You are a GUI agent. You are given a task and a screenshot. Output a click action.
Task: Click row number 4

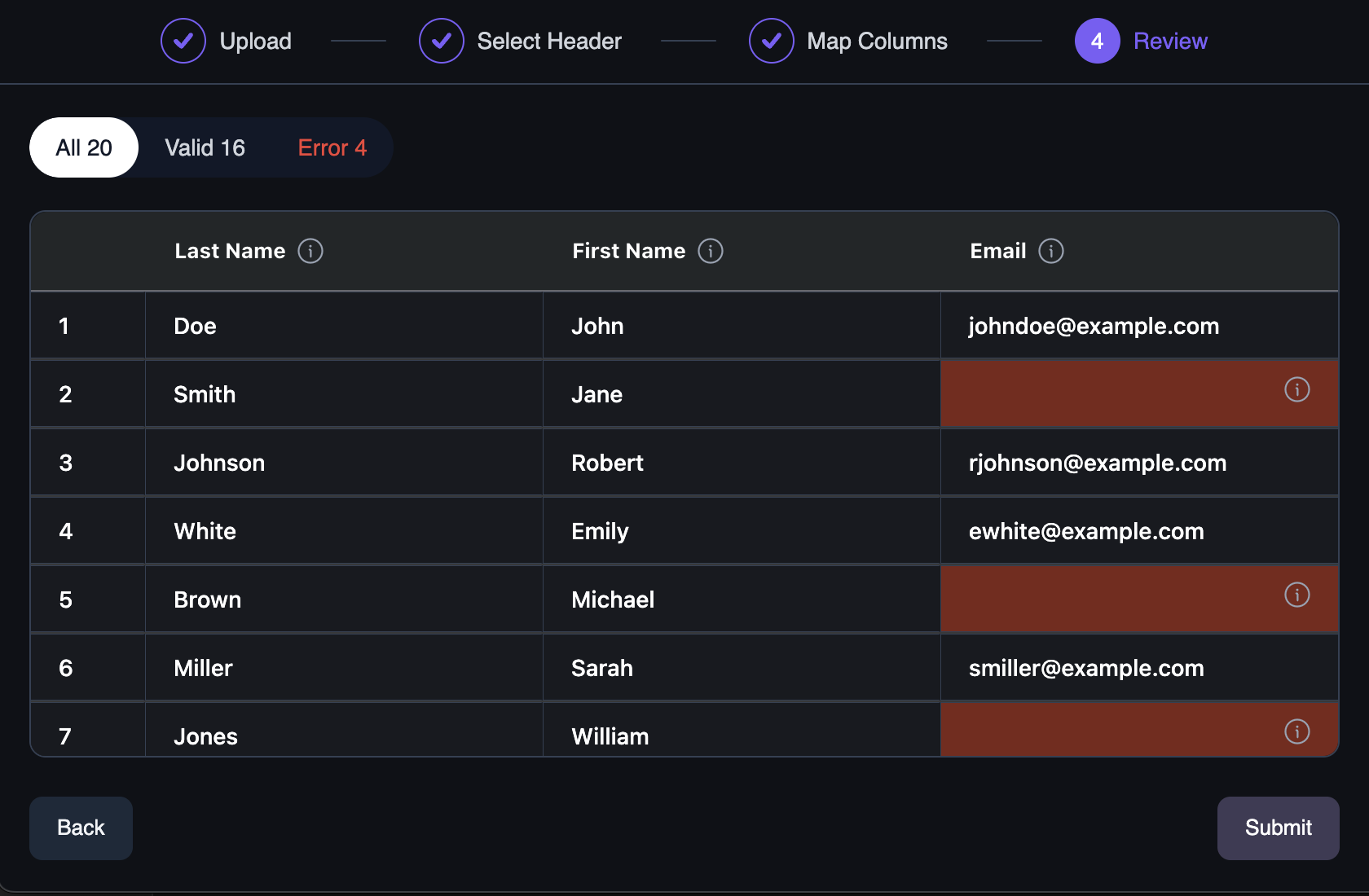[x=88, y=531]
